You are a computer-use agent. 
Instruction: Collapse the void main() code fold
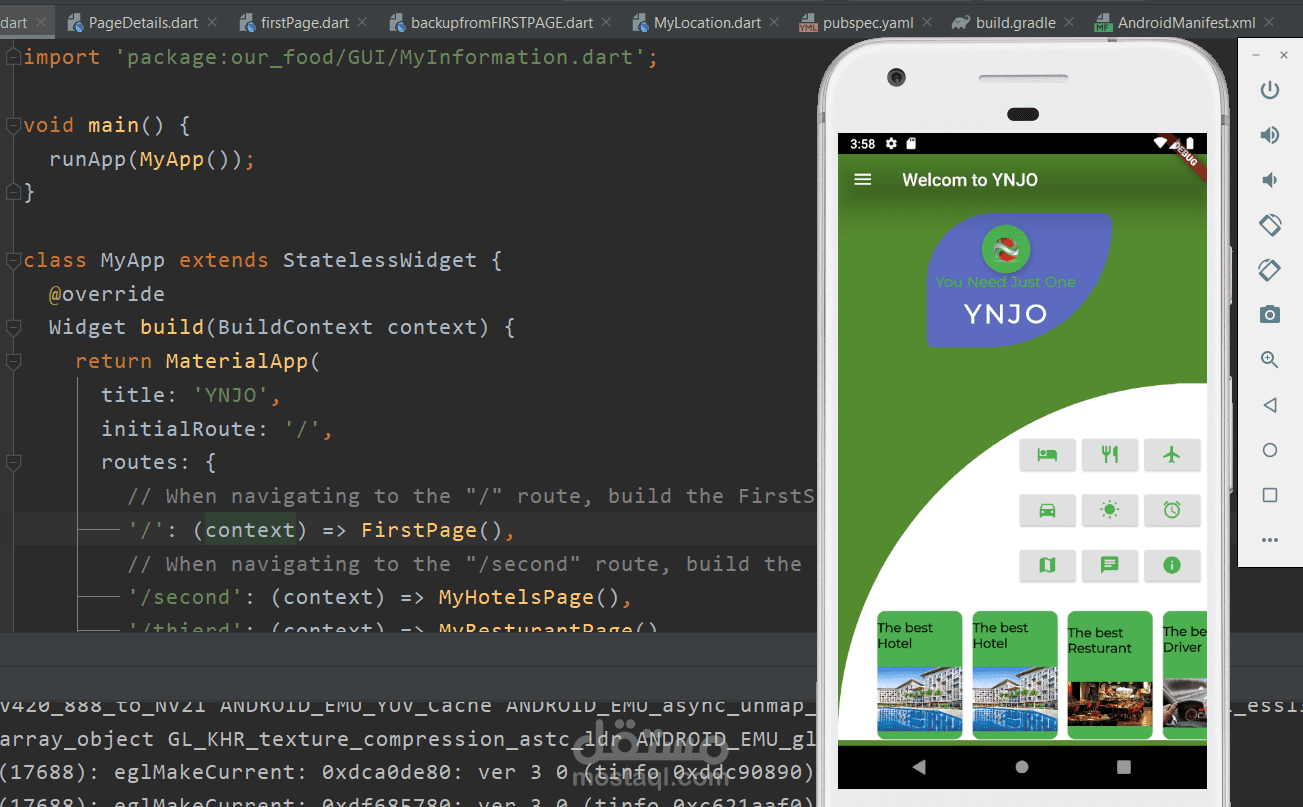(x=13, y=125)
